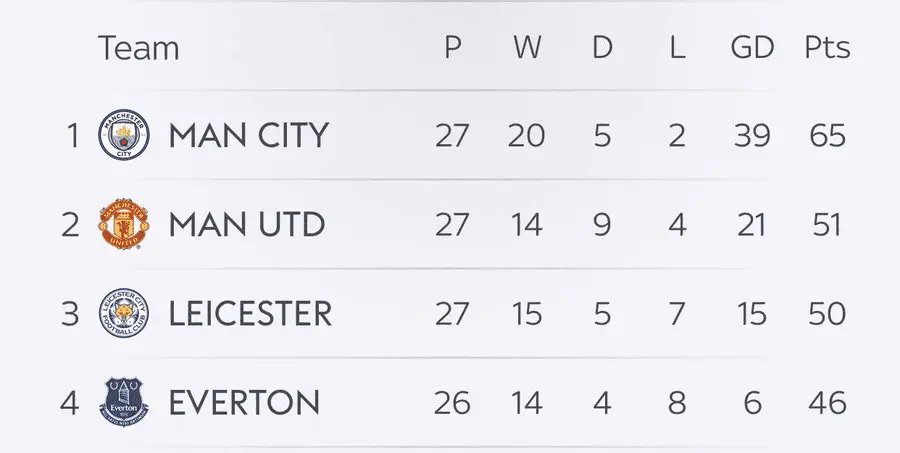
Task: Click the W (wins) column header
Action: click(x=526, y=47)
